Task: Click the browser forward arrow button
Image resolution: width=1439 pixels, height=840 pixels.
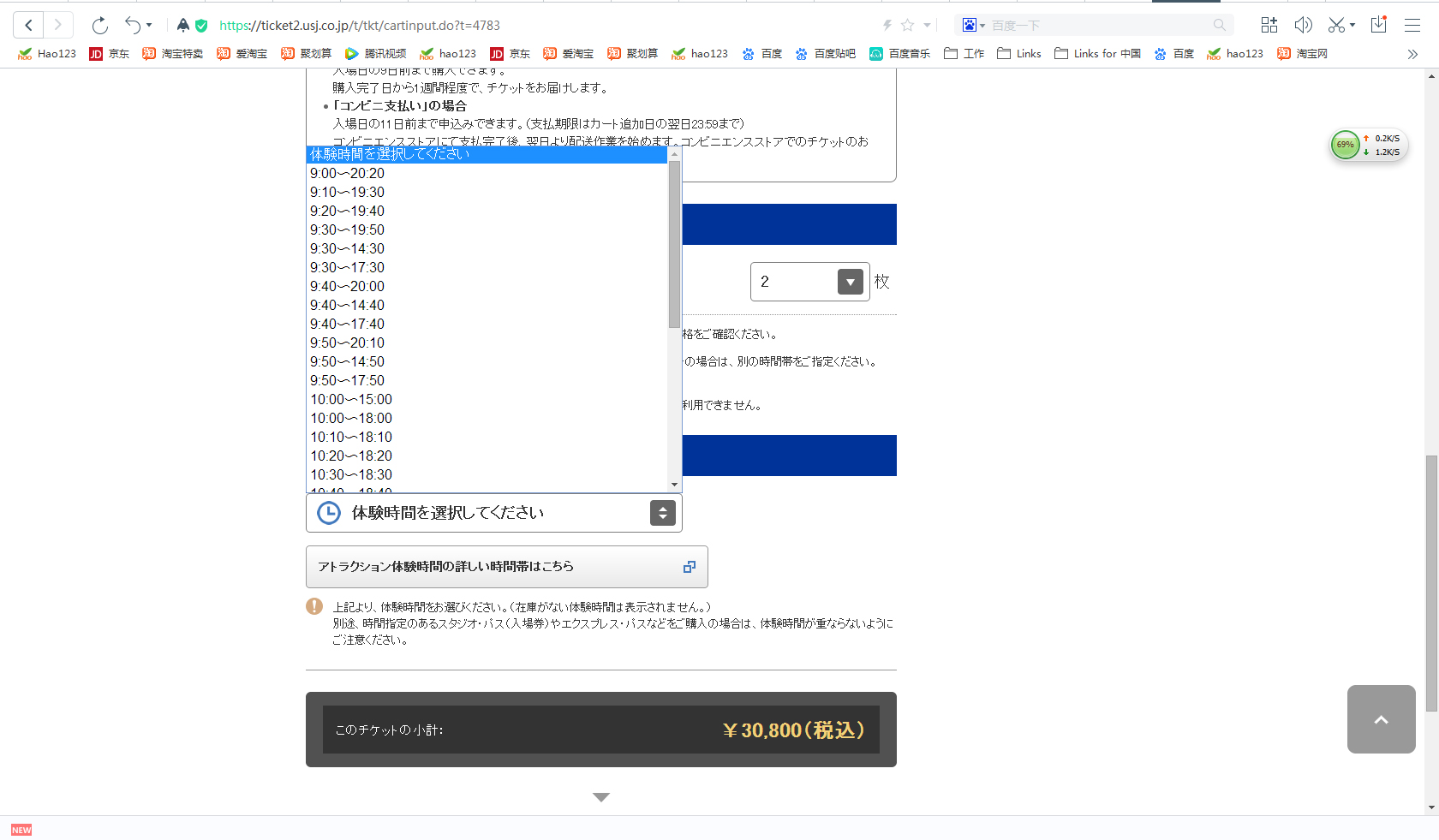Action: 57,25
